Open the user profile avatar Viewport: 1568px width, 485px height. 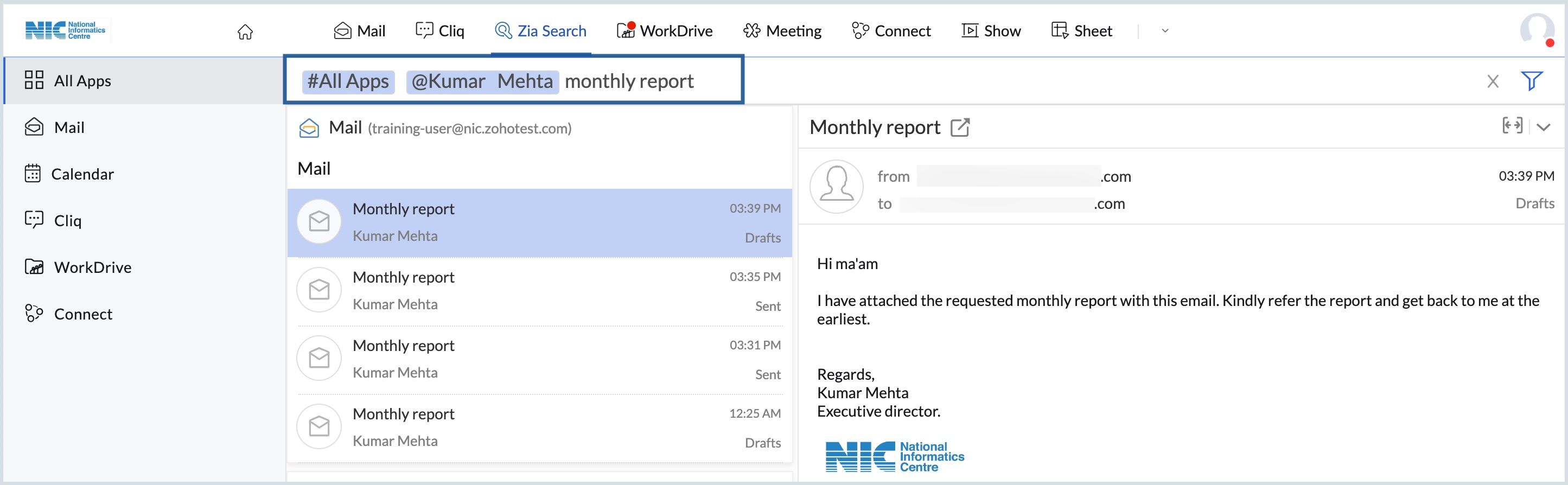tap(1536, 30)
